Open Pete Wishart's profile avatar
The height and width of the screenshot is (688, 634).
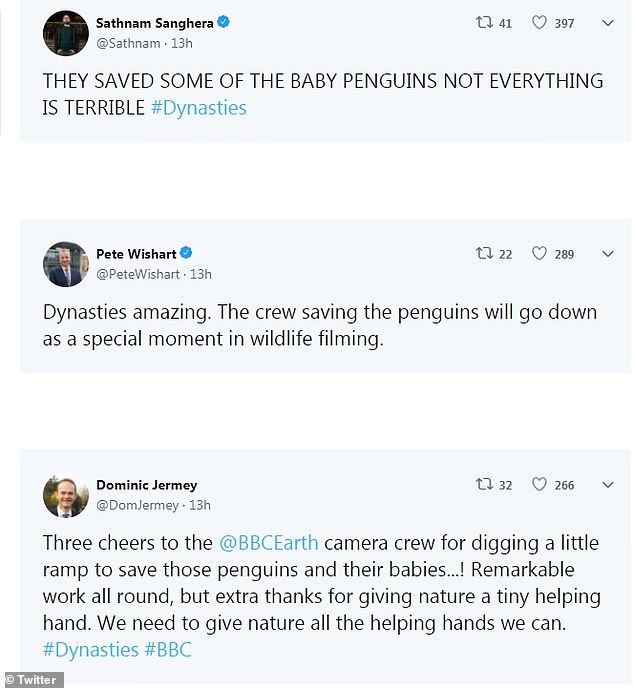click(66, 264)
